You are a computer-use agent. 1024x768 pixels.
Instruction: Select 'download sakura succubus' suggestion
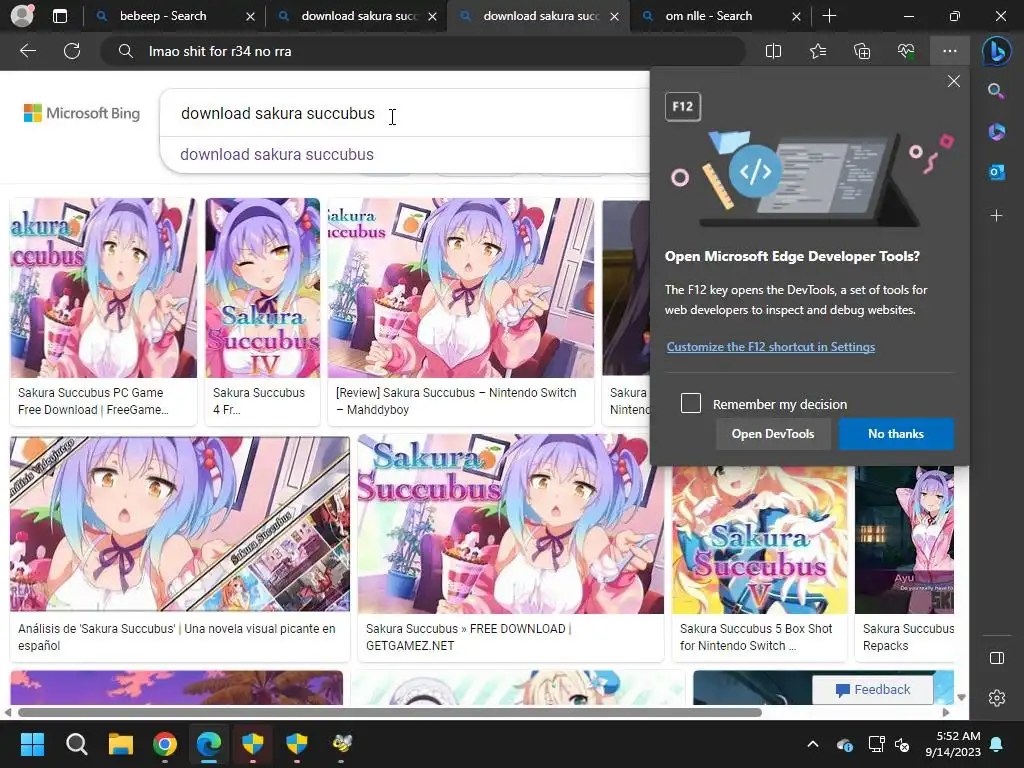tap(277, 155)
